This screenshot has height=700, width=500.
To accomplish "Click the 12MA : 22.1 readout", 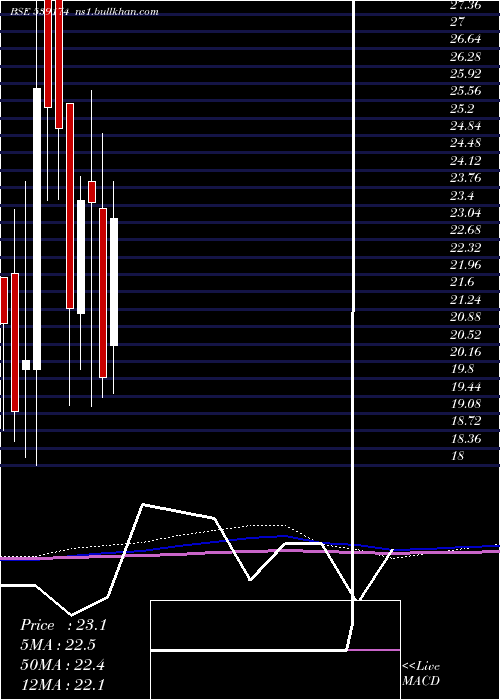I will (62, 684).
